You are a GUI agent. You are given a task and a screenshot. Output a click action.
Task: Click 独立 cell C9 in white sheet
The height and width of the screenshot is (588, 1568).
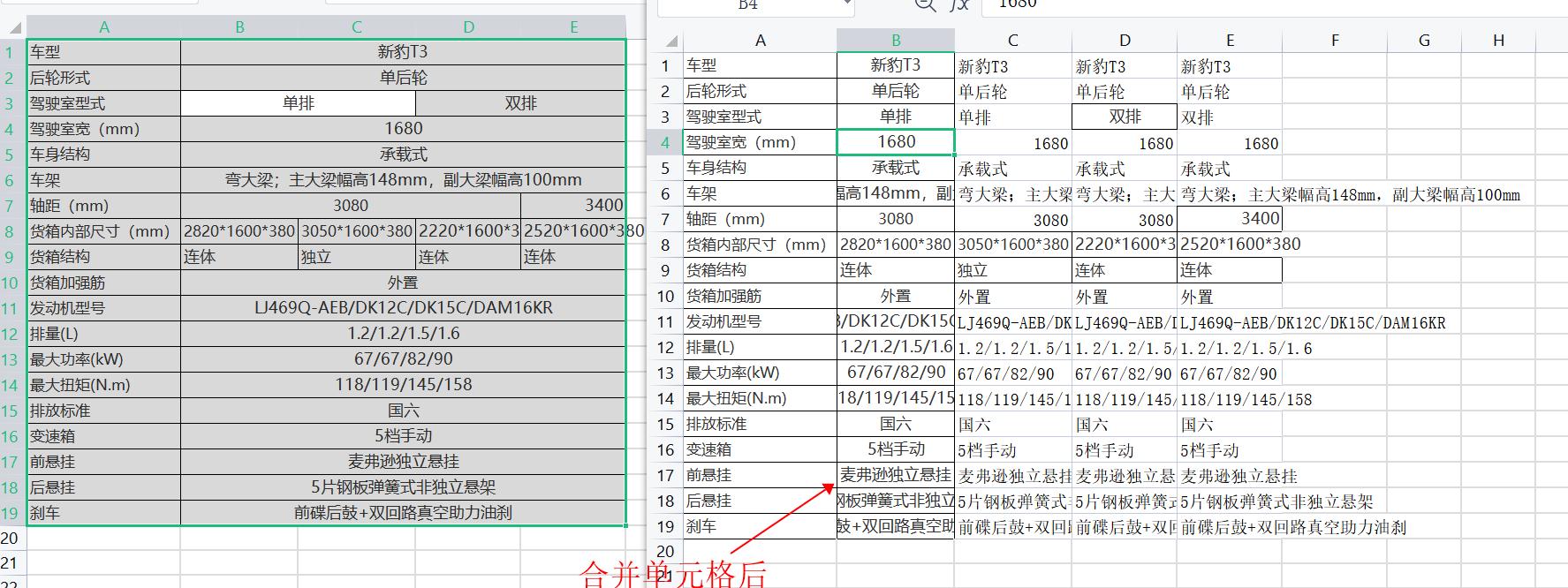pos(1013,270)
